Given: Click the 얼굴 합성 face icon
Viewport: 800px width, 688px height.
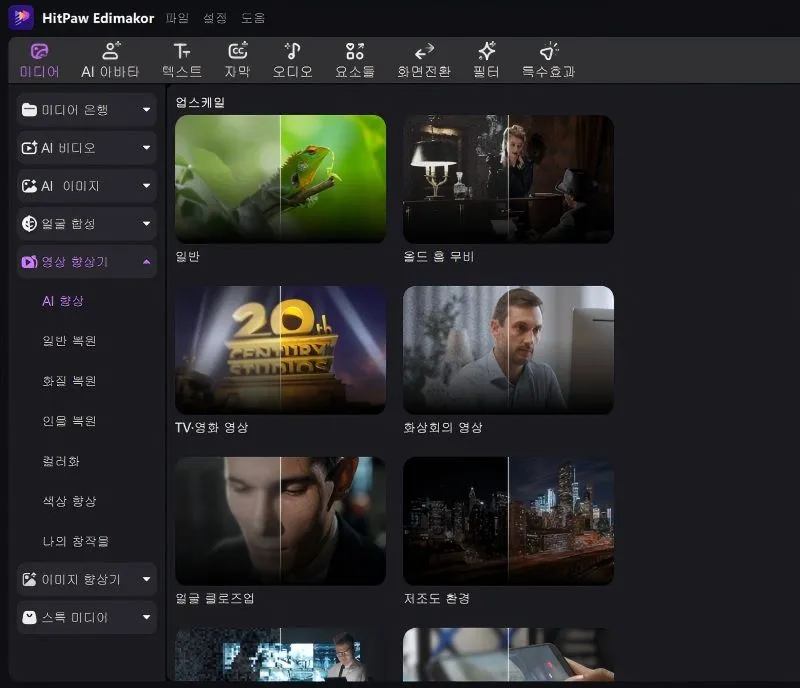Looking at the screenshot, I should point(30,224).
